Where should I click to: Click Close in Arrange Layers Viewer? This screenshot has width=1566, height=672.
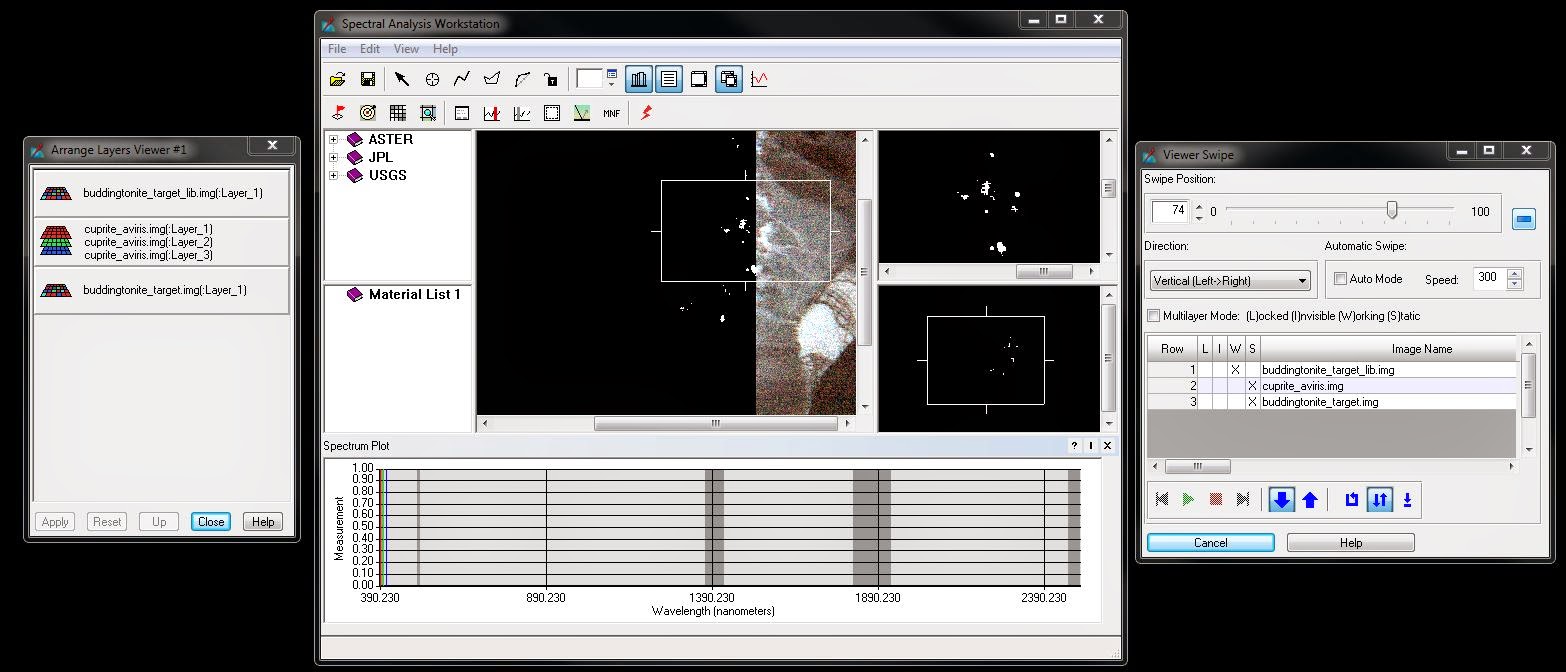[x=211, y=522]
